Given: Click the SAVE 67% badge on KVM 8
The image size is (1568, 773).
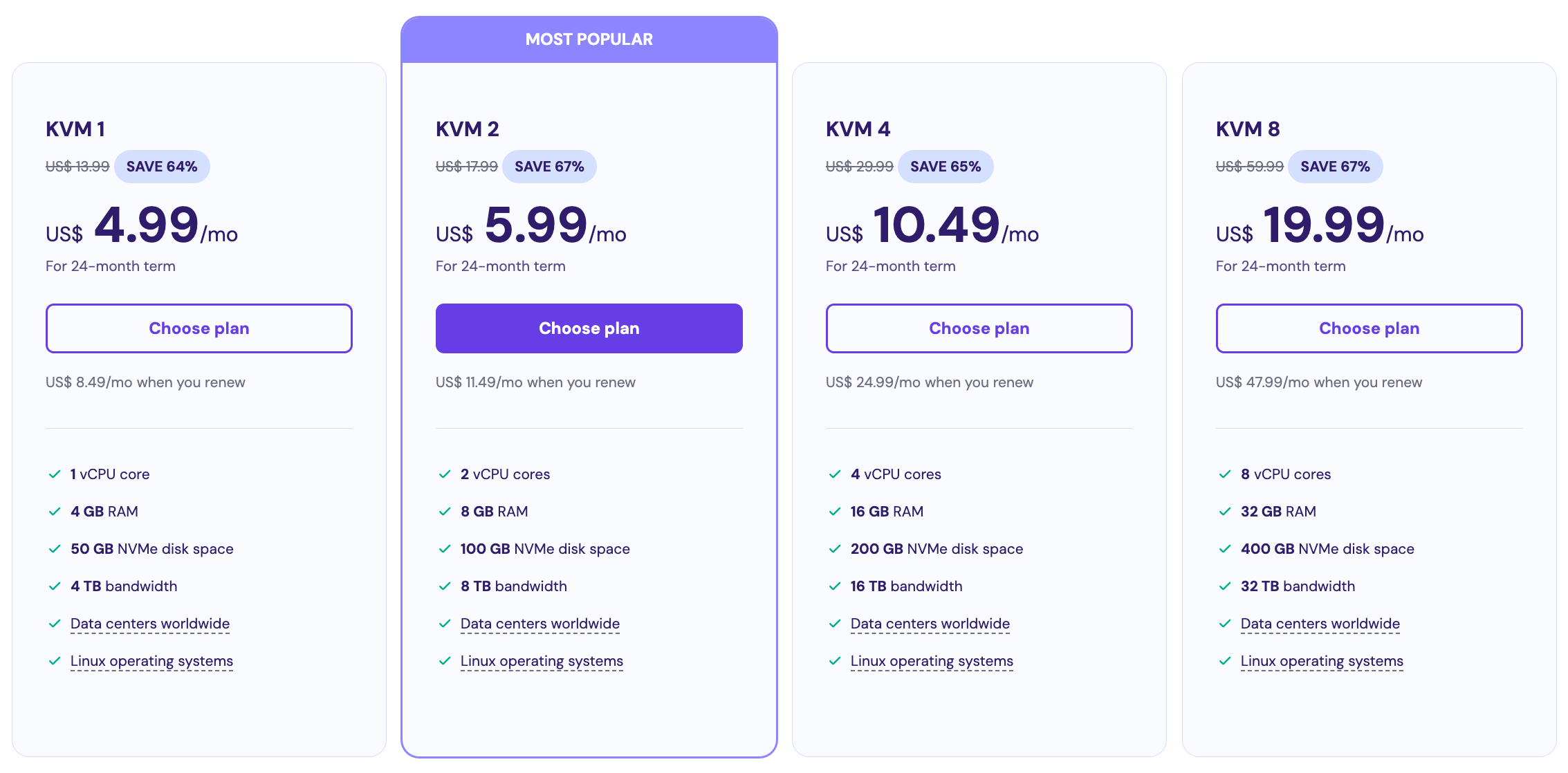Looking at the screenshot, I should tap(1336, 166).
